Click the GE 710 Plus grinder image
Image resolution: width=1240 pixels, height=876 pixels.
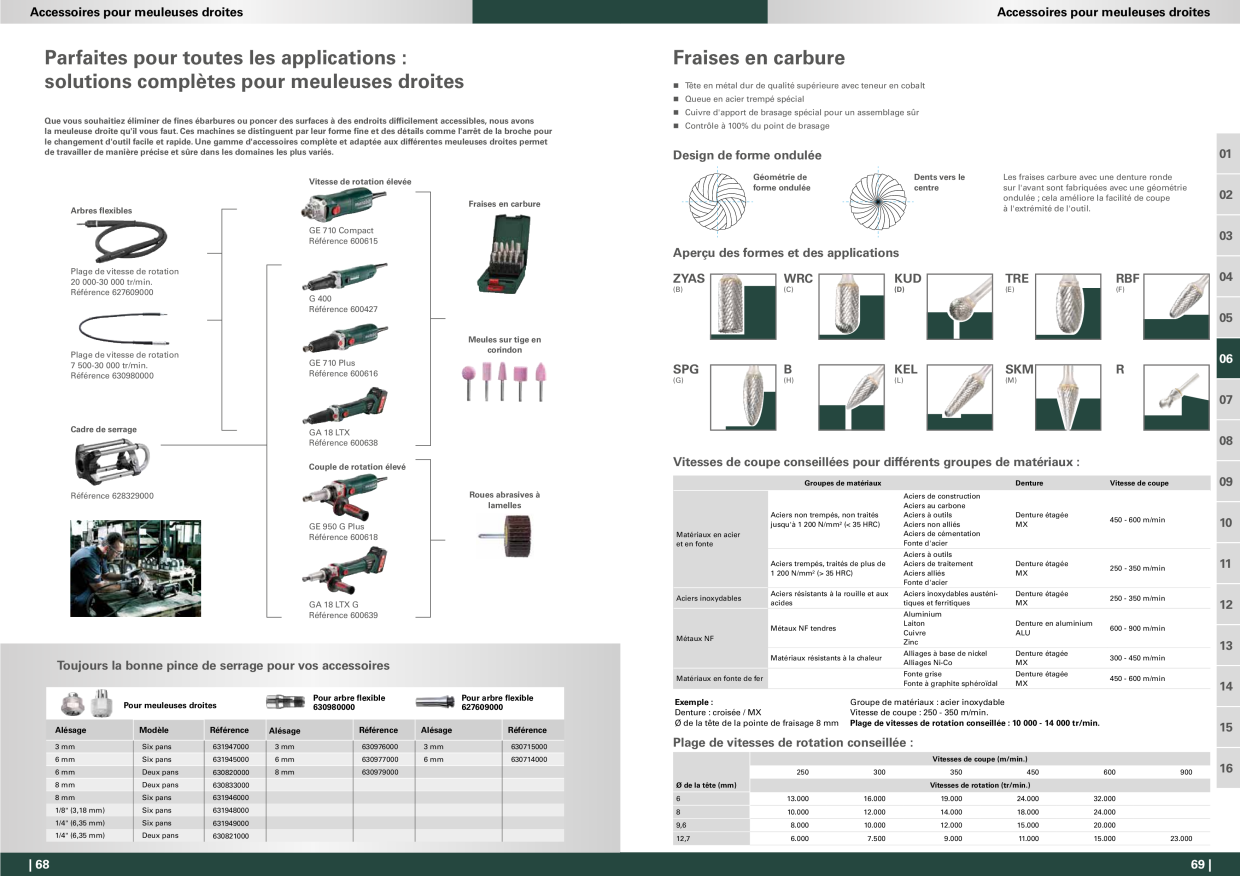(346, 338)
